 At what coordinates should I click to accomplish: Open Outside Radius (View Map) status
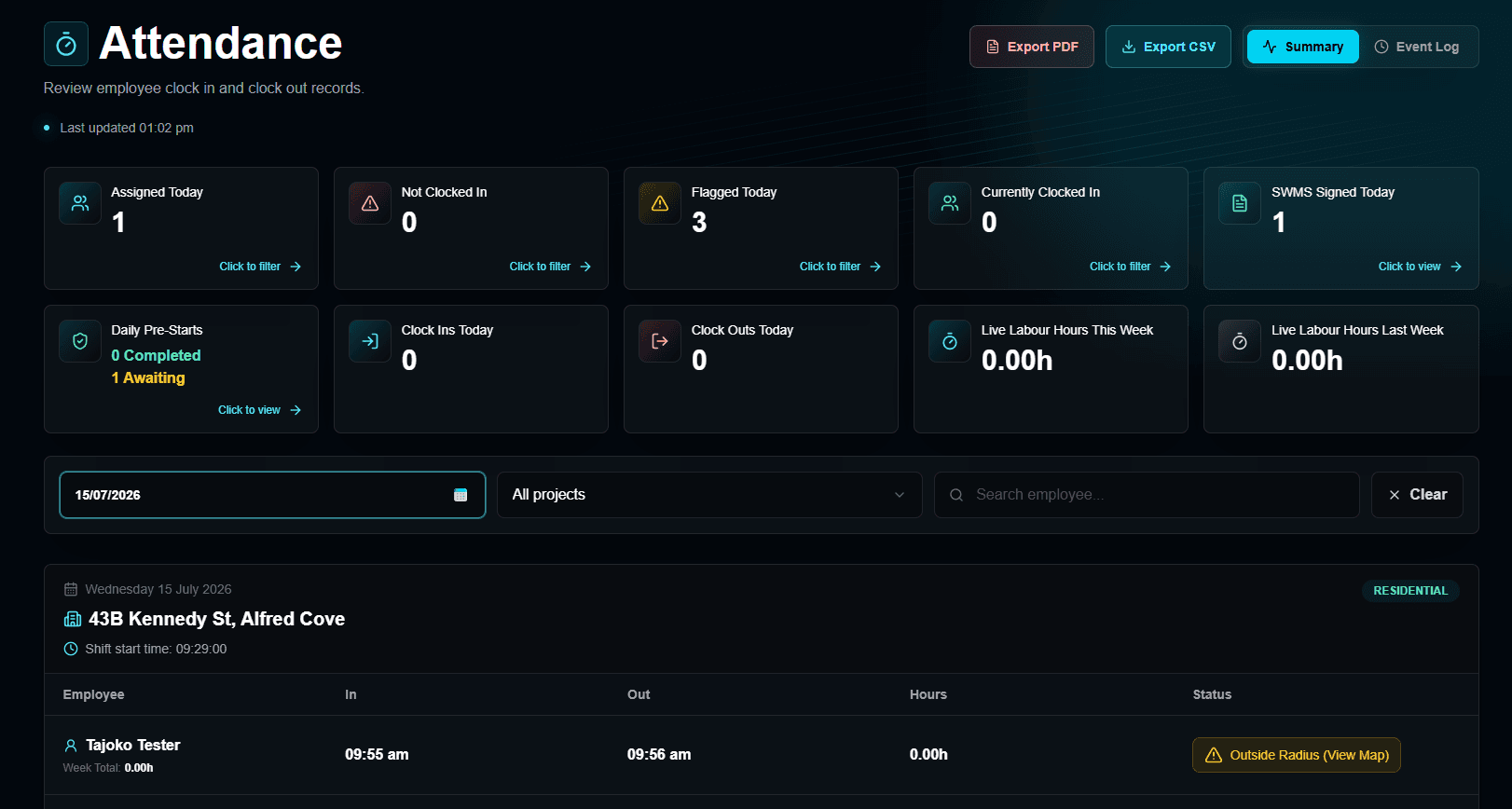click(x=1297, y=755)
